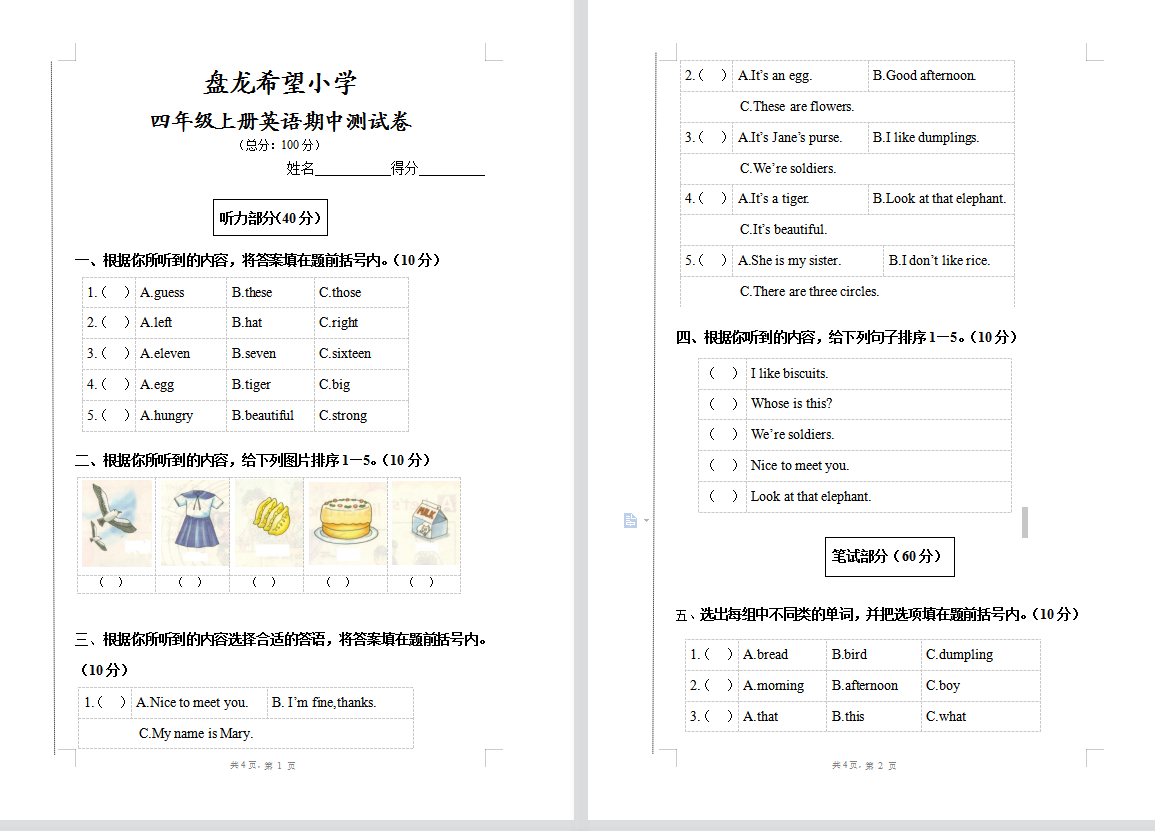
Task: Click the sentence C.There are three circles.
Action: click(x=810, y=292)
